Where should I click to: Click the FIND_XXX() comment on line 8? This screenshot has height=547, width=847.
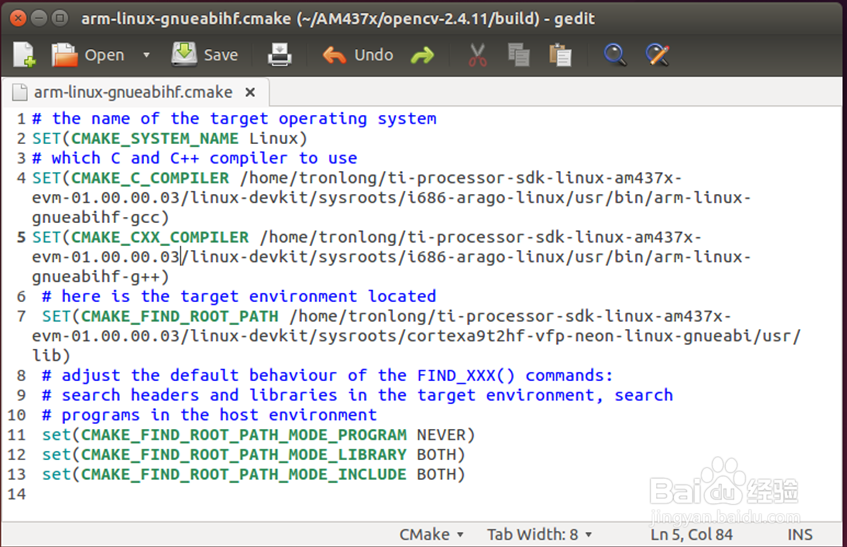(327, 376)
